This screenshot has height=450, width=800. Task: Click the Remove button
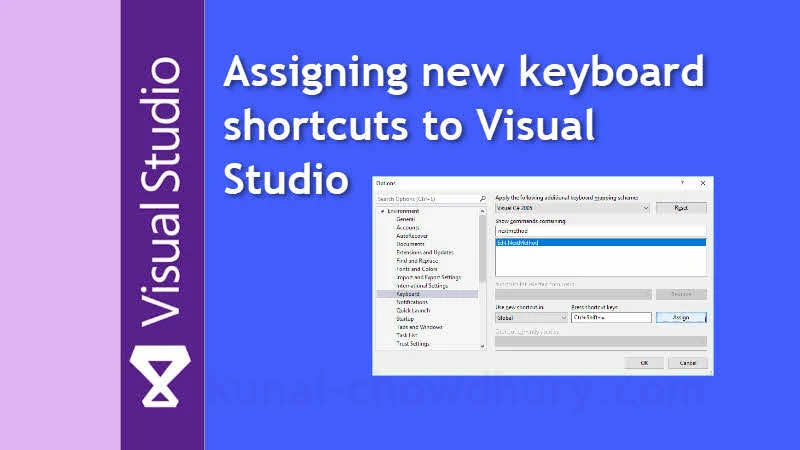(x=681, y=294)
